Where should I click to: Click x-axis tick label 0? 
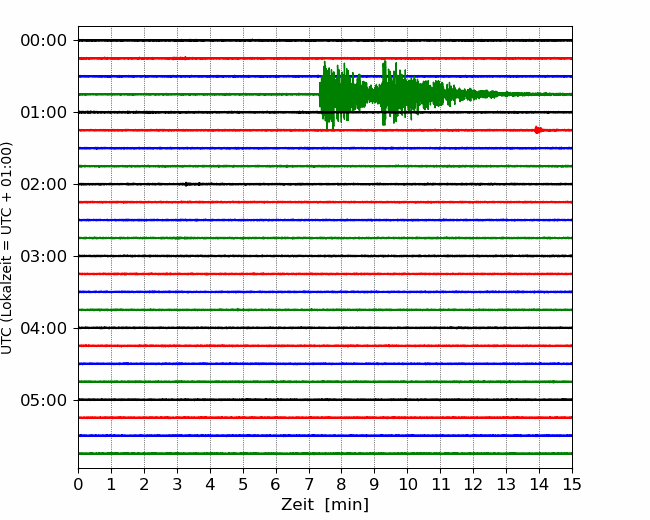click(x=78, y=484)
